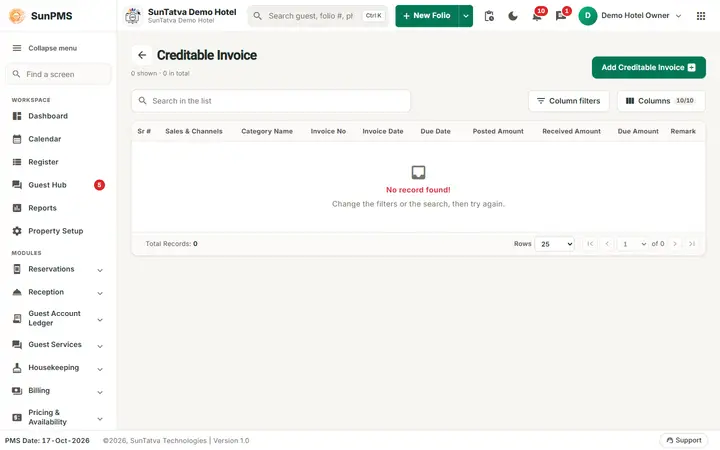
Task: Go back using arrow beside Creditable Invoice
Action: coord(142,55)
